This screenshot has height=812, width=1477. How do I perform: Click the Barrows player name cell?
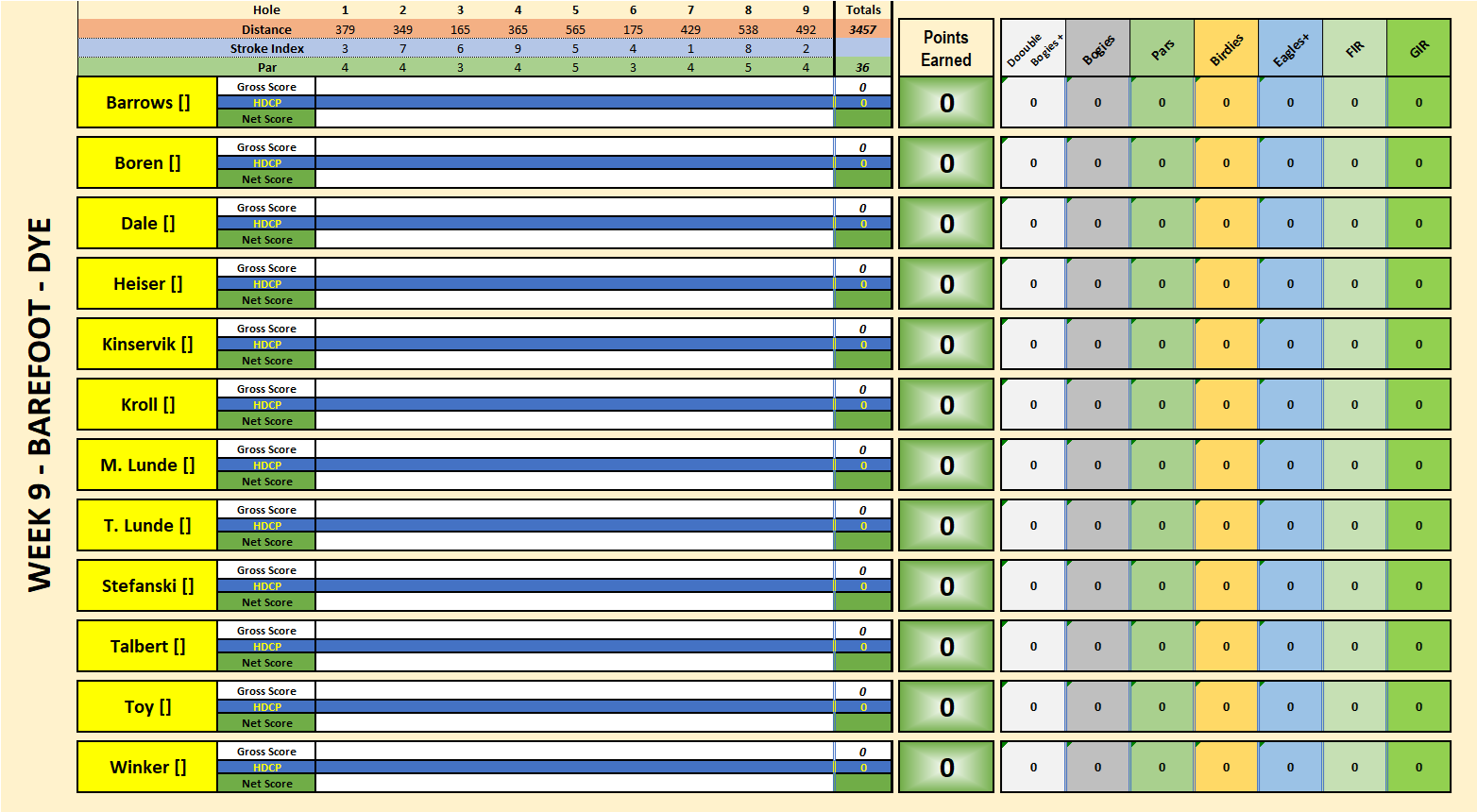(x=147, y=103)
